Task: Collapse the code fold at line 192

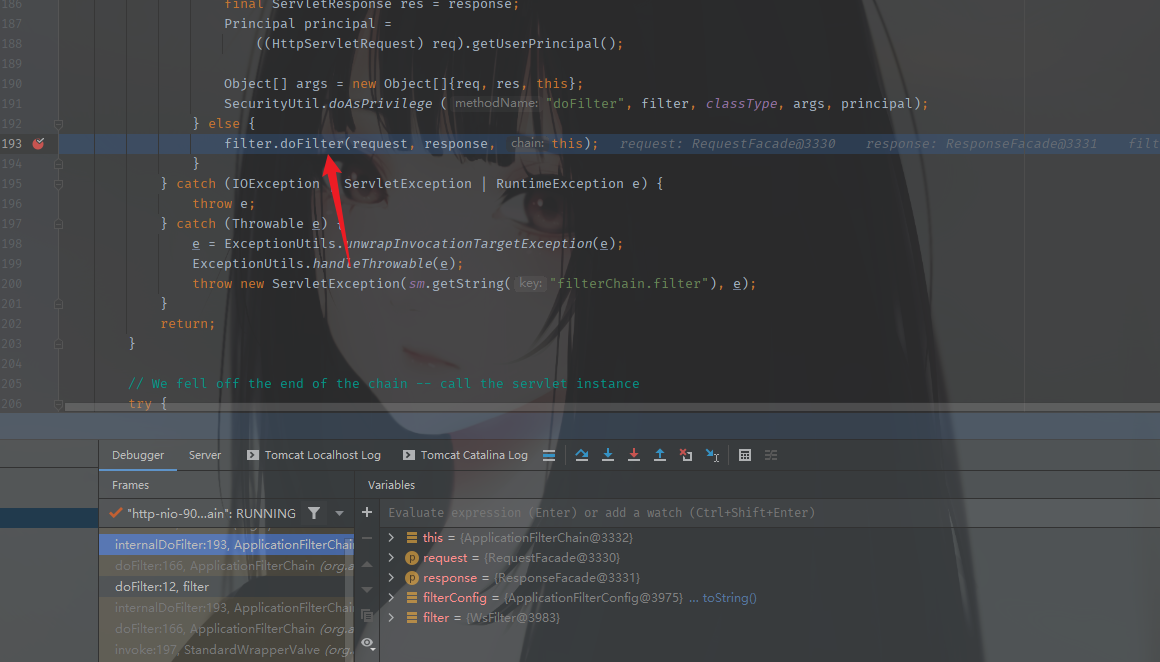Action: click(58, 124)
